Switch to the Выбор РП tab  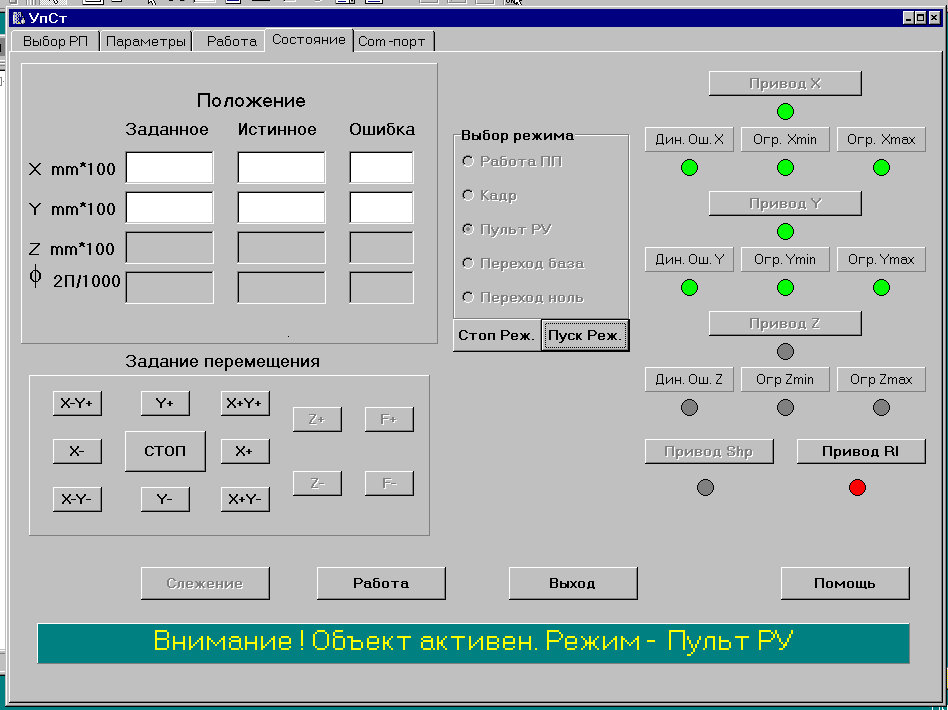pos(55,41)
